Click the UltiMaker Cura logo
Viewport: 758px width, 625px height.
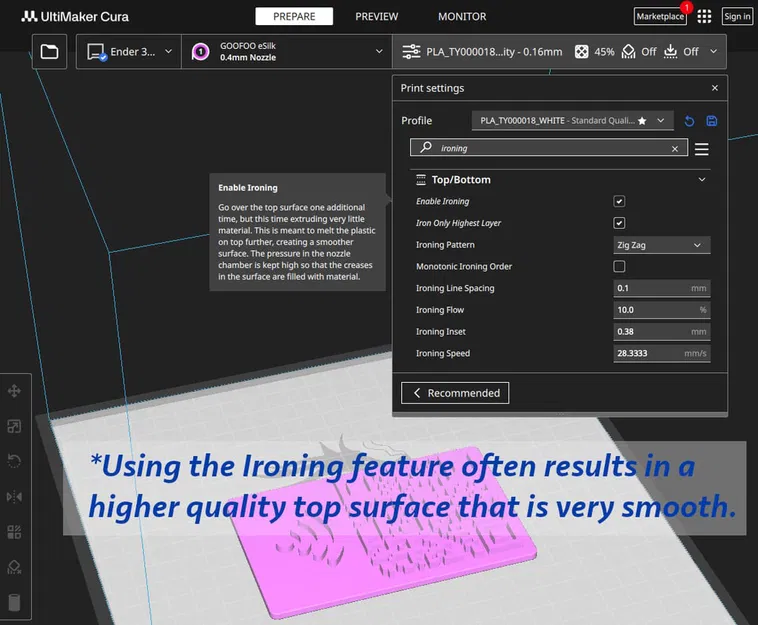point(75,16)
